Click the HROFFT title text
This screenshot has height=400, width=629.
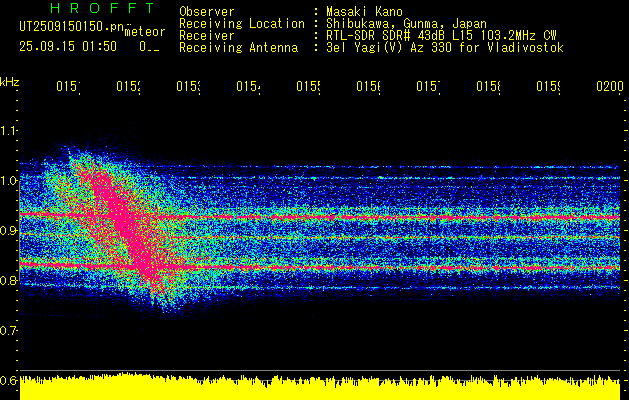coord(103,8)
